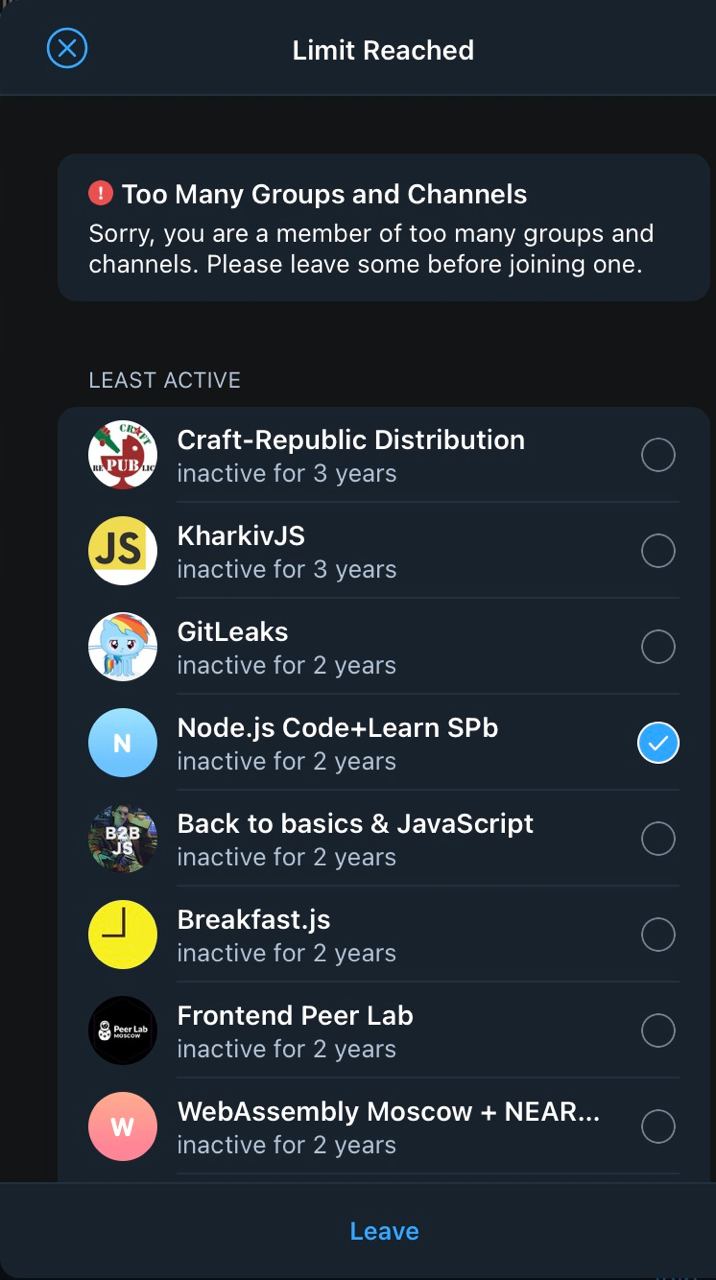
Task: Click the Frontend Peer Lab avatar
Action: 123,1031
